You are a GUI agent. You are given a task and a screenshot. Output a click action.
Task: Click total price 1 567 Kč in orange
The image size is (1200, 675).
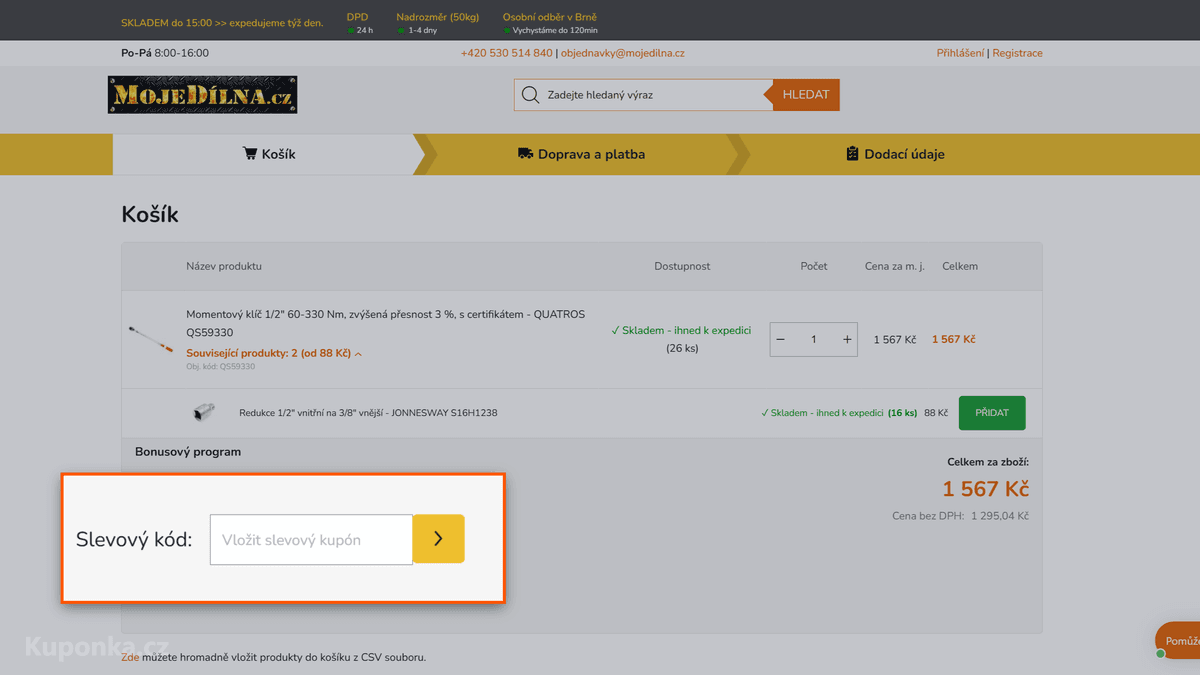click(x=985, y=489)
